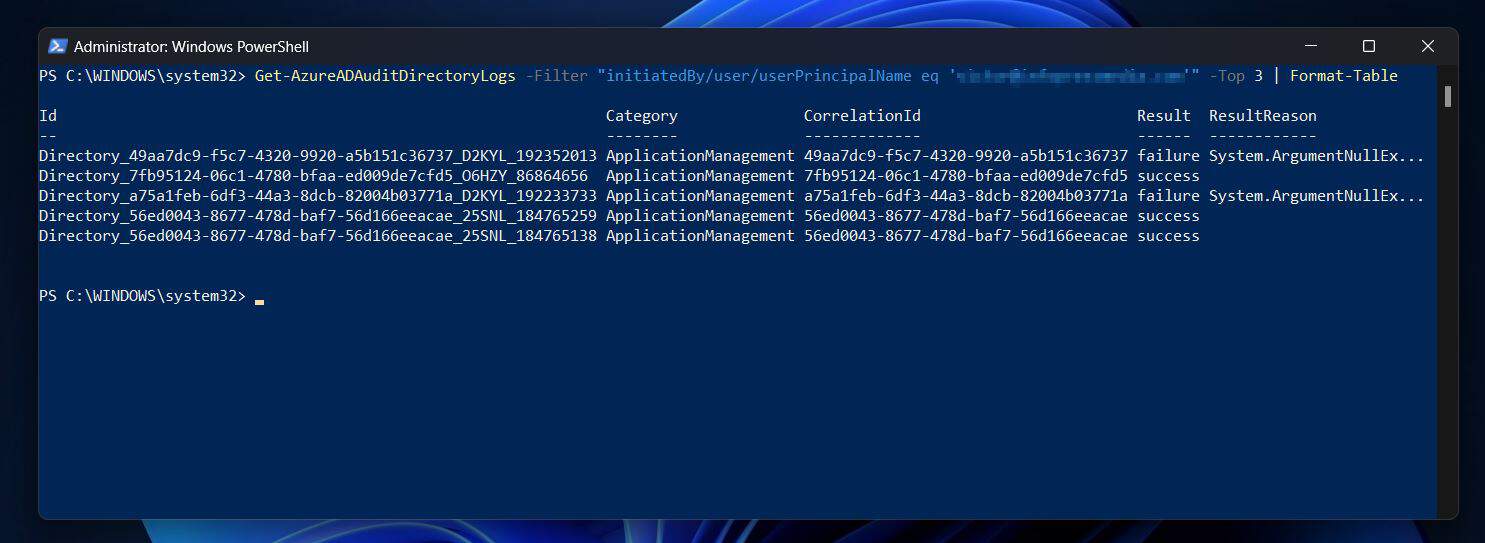Click Id Directory_56ed0043 ending 184765138
Viewport: 1485px width, 543px height.
point(318,236)
